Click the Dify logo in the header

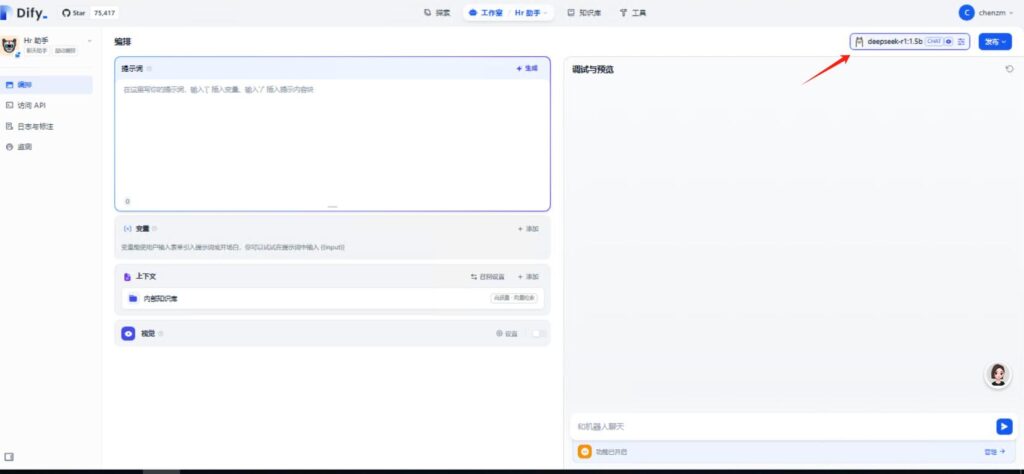[x=24, y=13]
